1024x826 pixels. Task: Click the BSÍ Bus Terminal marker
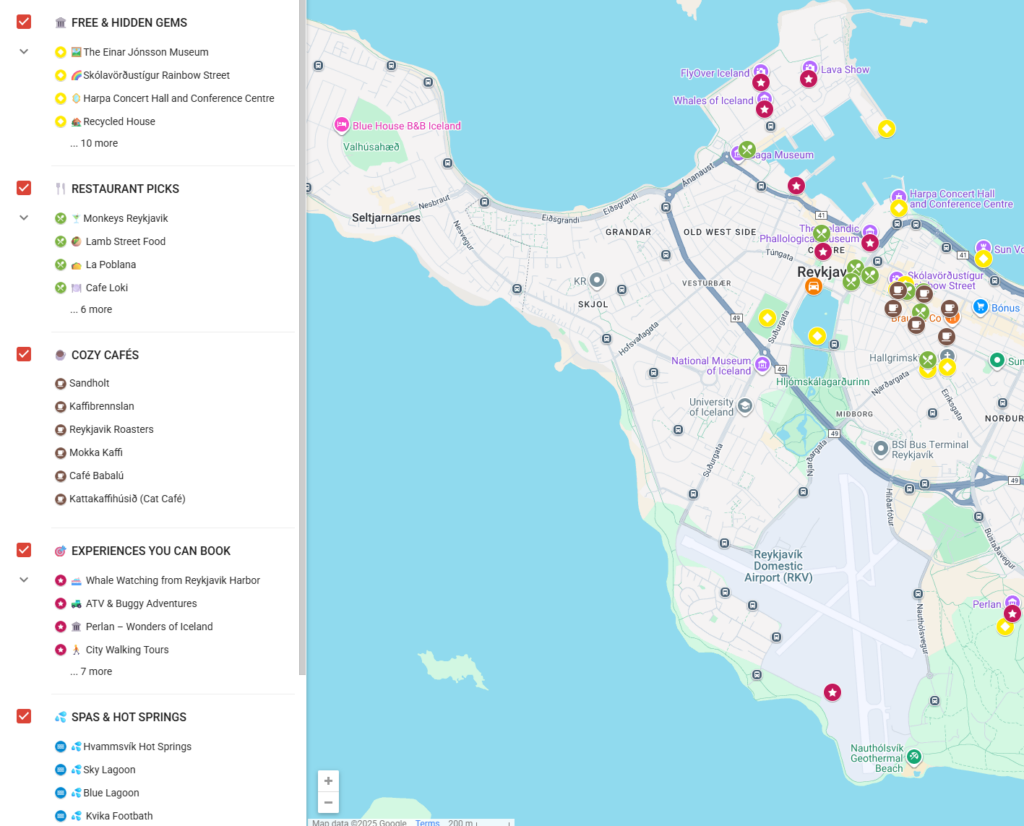pos(880,449)
